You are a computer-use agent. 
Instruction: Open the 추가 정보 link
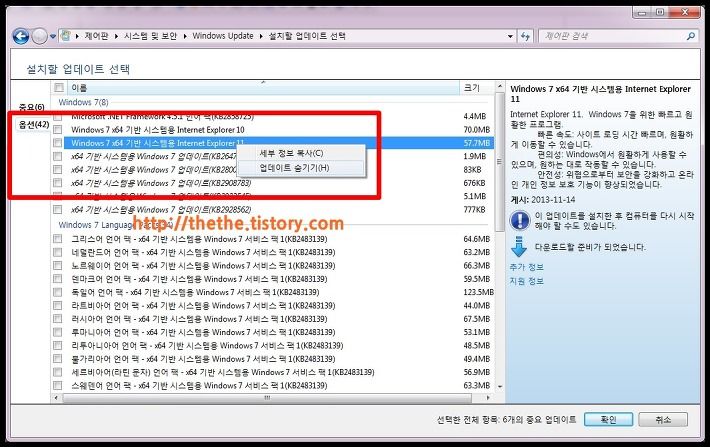[527, 267]
